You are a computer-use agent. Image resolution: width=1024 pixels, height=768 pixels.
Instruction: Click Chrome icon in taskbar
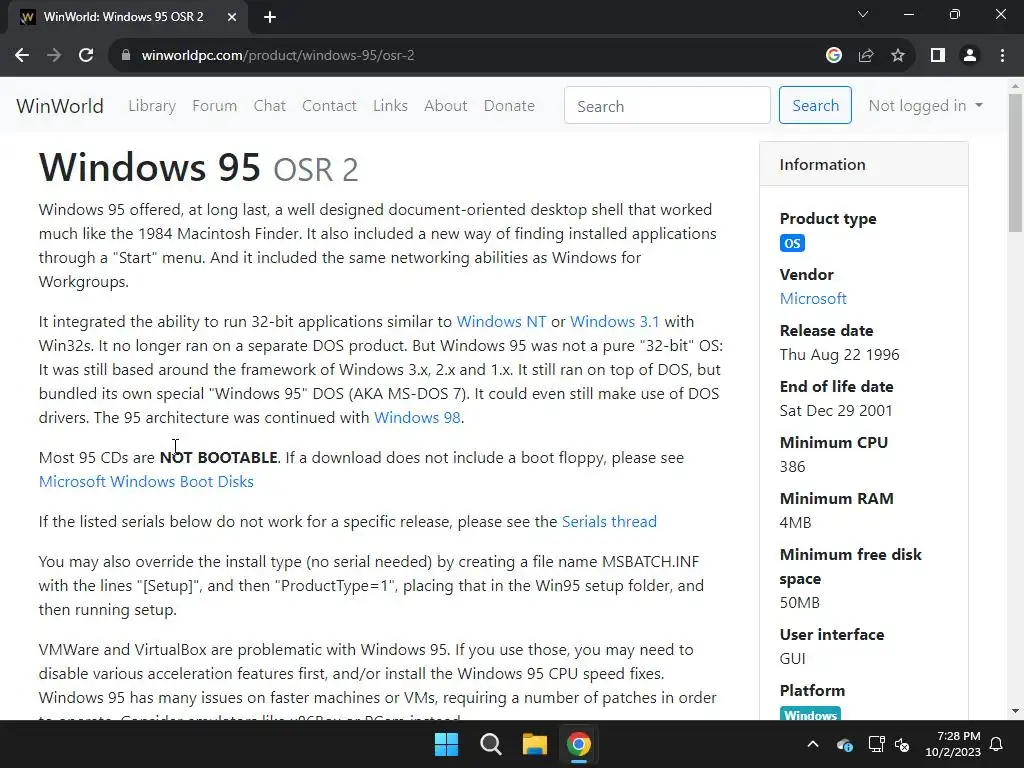tap(579, 744)
